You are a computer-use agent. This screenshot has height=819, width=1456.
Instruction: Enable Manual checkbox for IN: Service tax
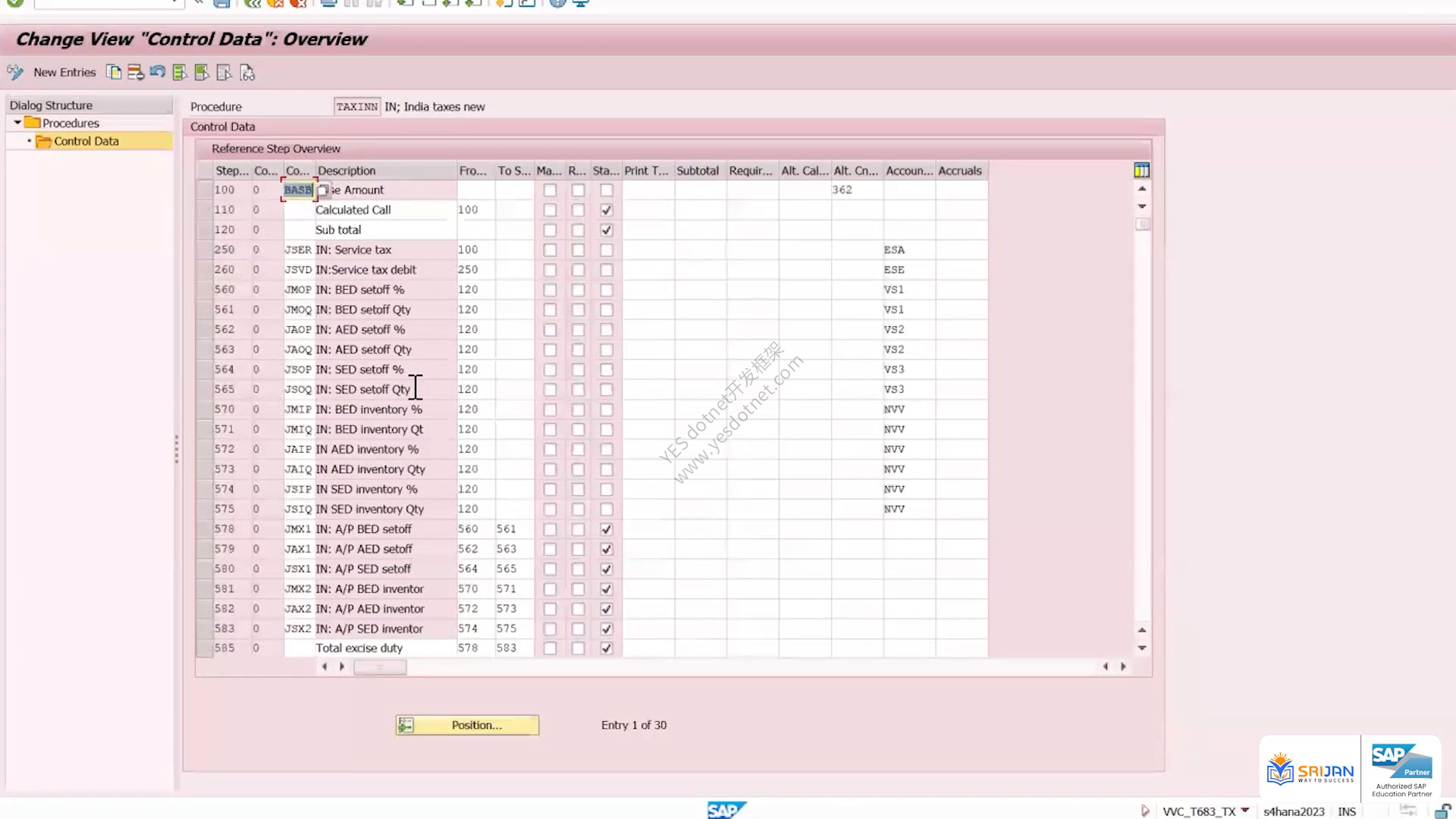550,250
